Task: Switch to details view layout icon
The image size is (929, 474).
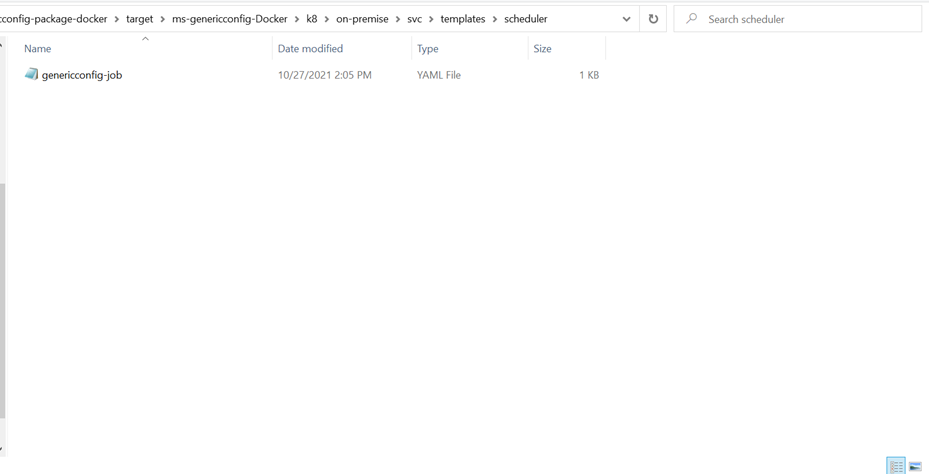Action: pyautogui.click(x=896, y=466)
